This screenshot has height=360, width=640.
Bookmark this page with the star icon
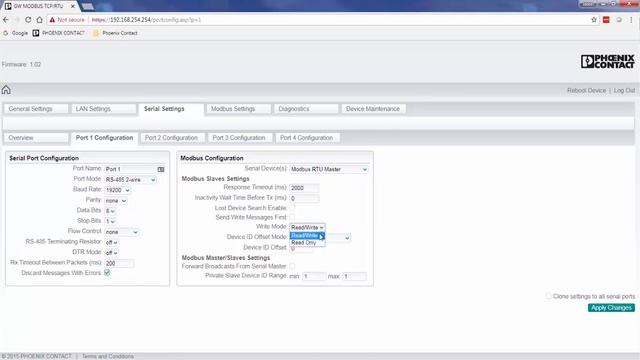coord(594,20)
